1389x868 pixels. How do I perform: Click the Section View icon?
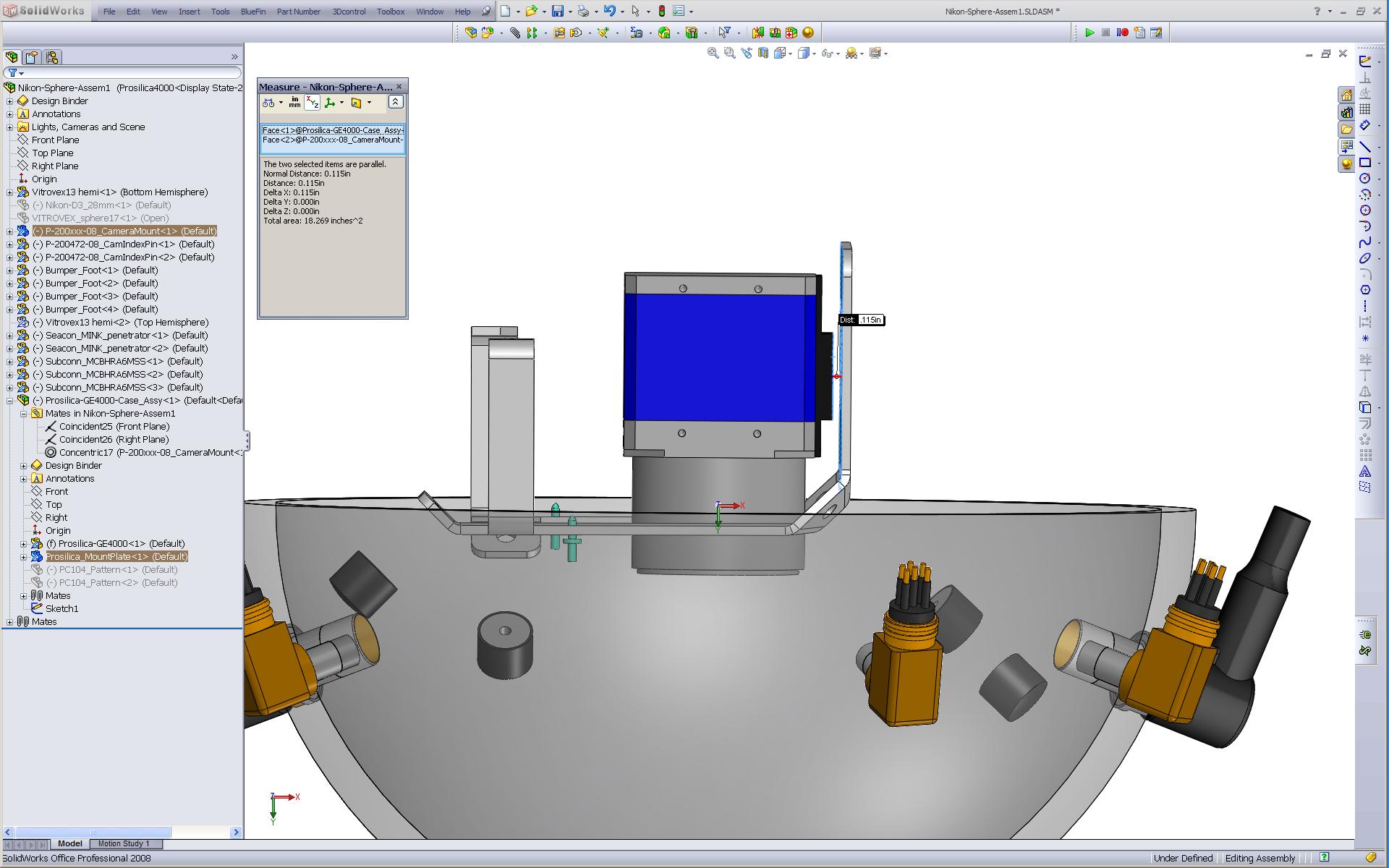tap(763, 53)
